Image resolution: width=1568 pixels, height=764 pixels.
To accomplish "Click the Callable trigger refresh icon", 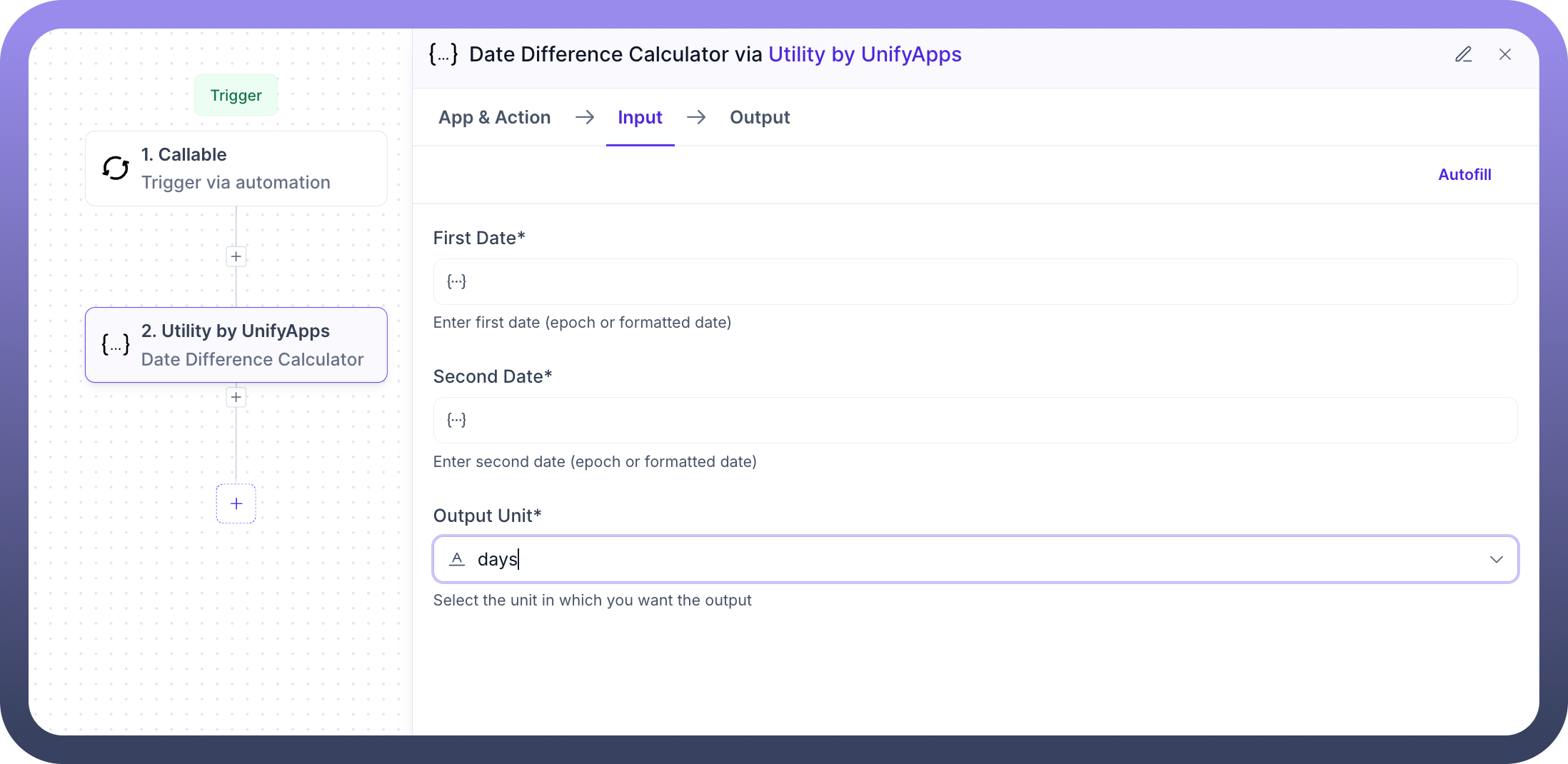I will [x=116, y=168].
